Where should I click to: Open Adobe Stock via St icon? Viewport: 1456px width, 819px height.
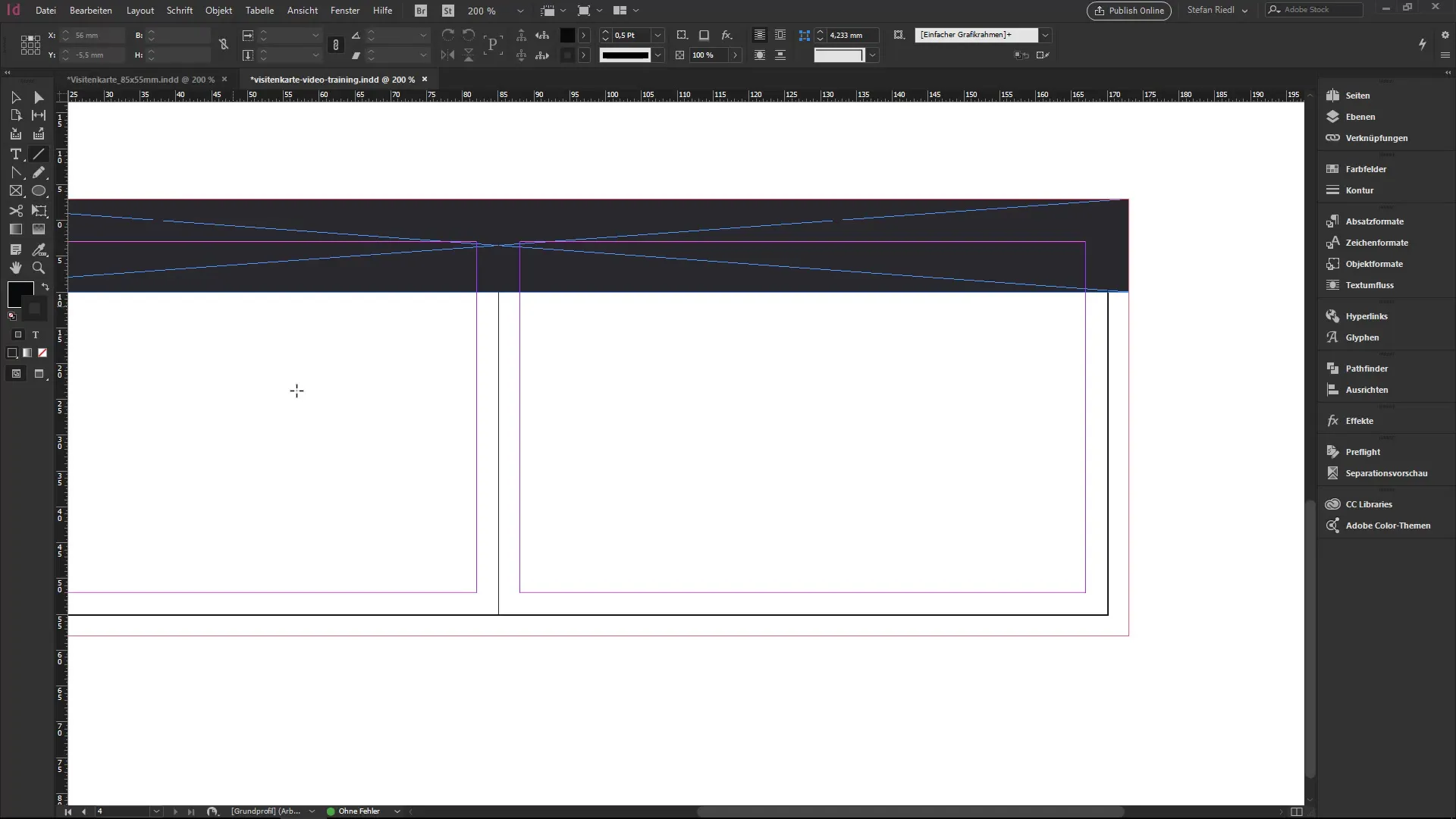click(x=448, y=11)
